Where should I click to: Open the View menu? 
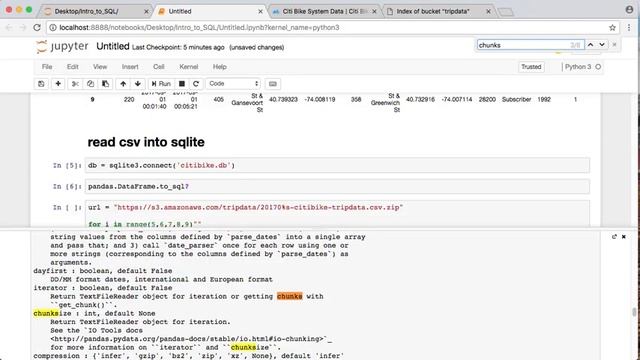(x=100, y=67)
